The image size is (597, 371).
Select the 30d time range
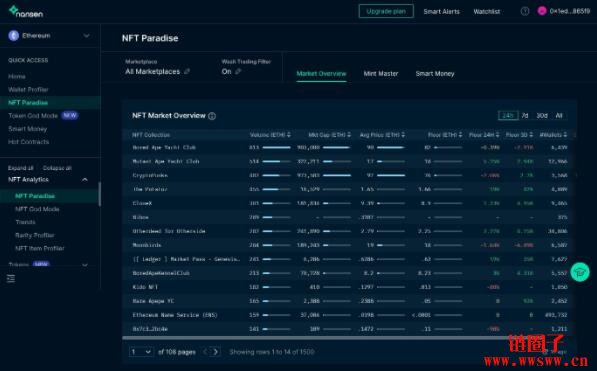point(542,115)
